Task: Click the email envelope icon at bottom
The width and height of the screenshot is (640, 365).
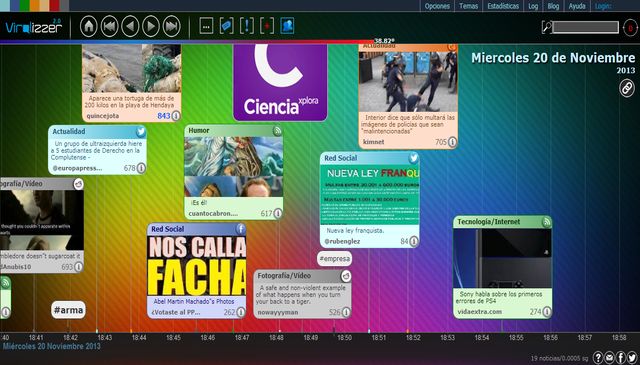Action: (x=609, y=358)
